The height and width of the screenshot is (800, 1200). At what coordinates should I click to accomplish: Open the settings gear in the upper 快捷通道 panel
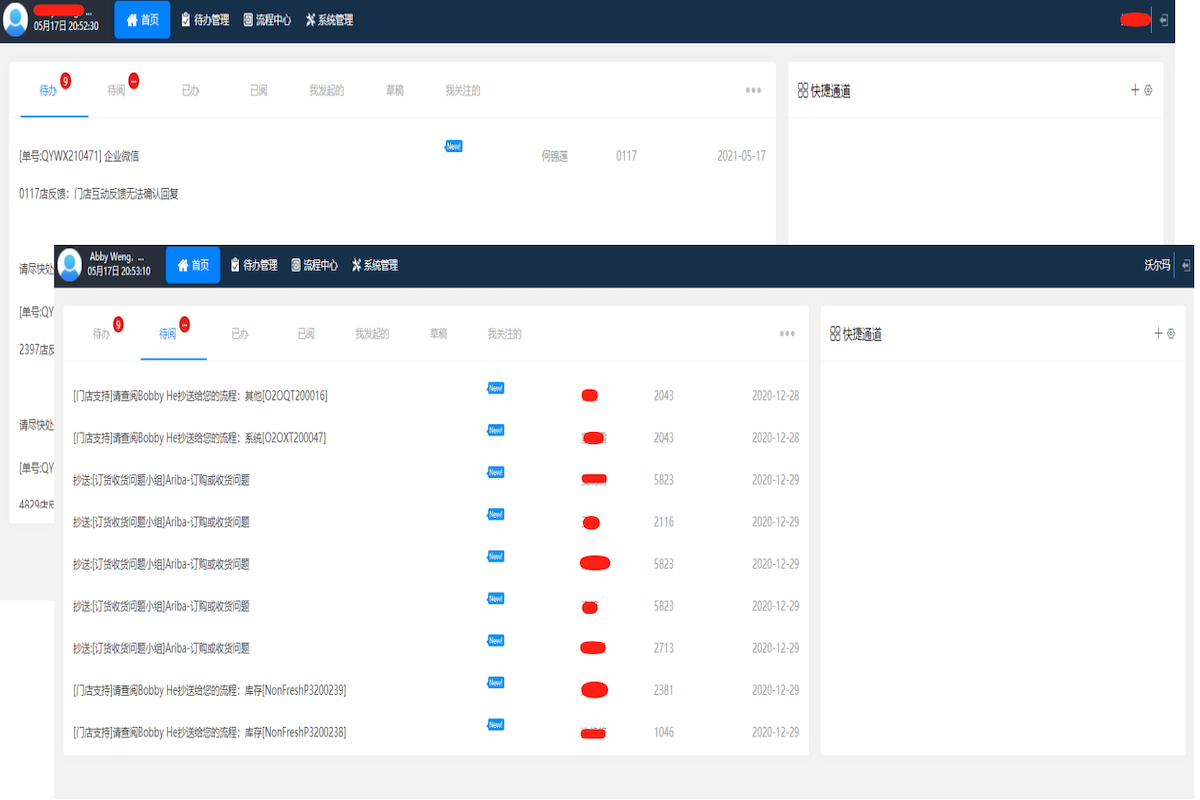tap(1148, 90)
